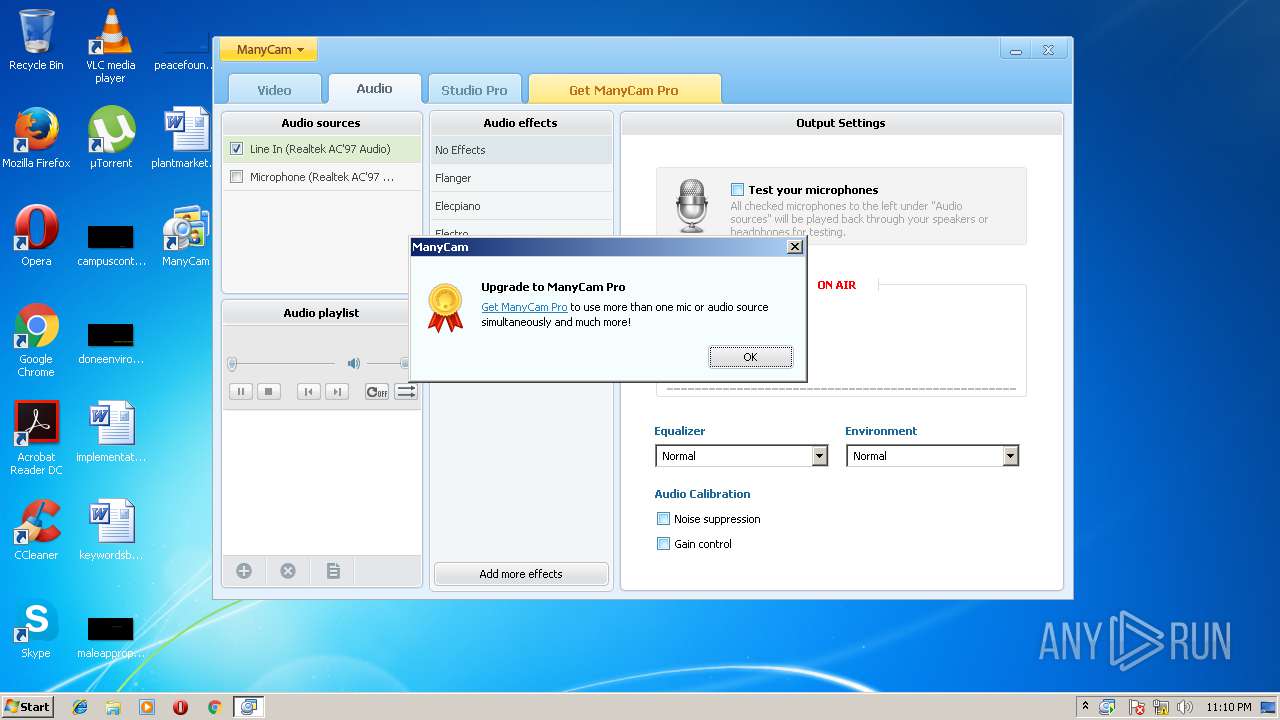Open Windows Explorer folder in taskbar

[113, 707]
